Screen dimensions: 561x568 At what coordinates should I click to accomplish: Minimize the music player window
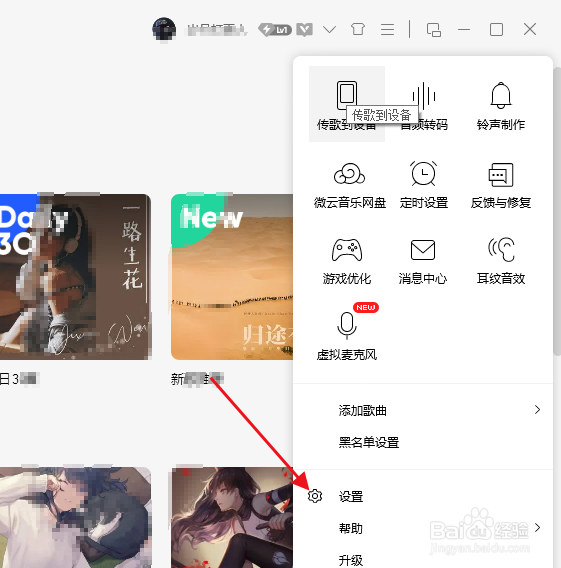[464, 30]
